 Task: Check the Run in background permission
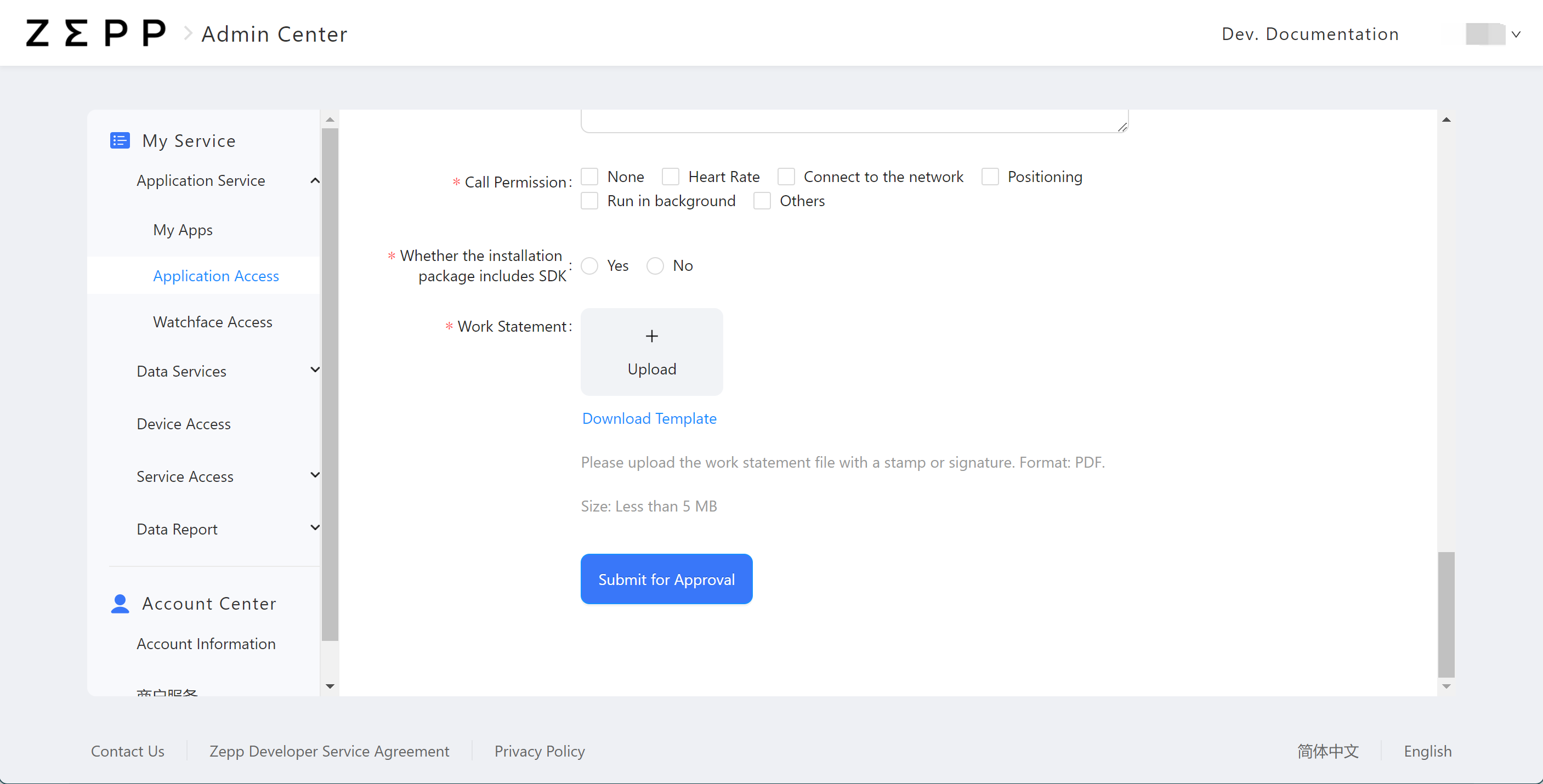tap(589, 201)
